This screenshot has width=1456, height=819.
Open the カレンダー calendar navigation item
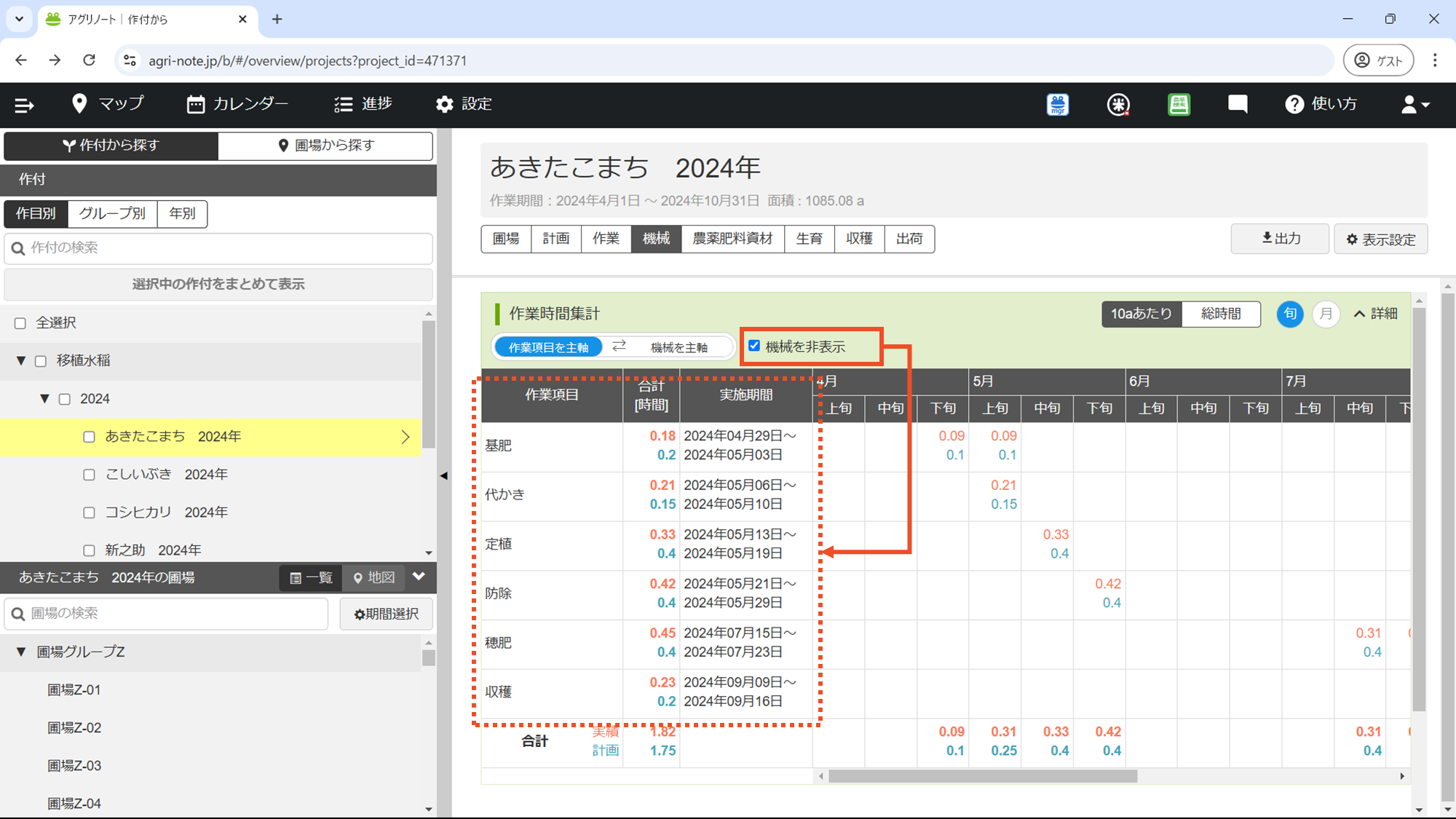point(237,104)
